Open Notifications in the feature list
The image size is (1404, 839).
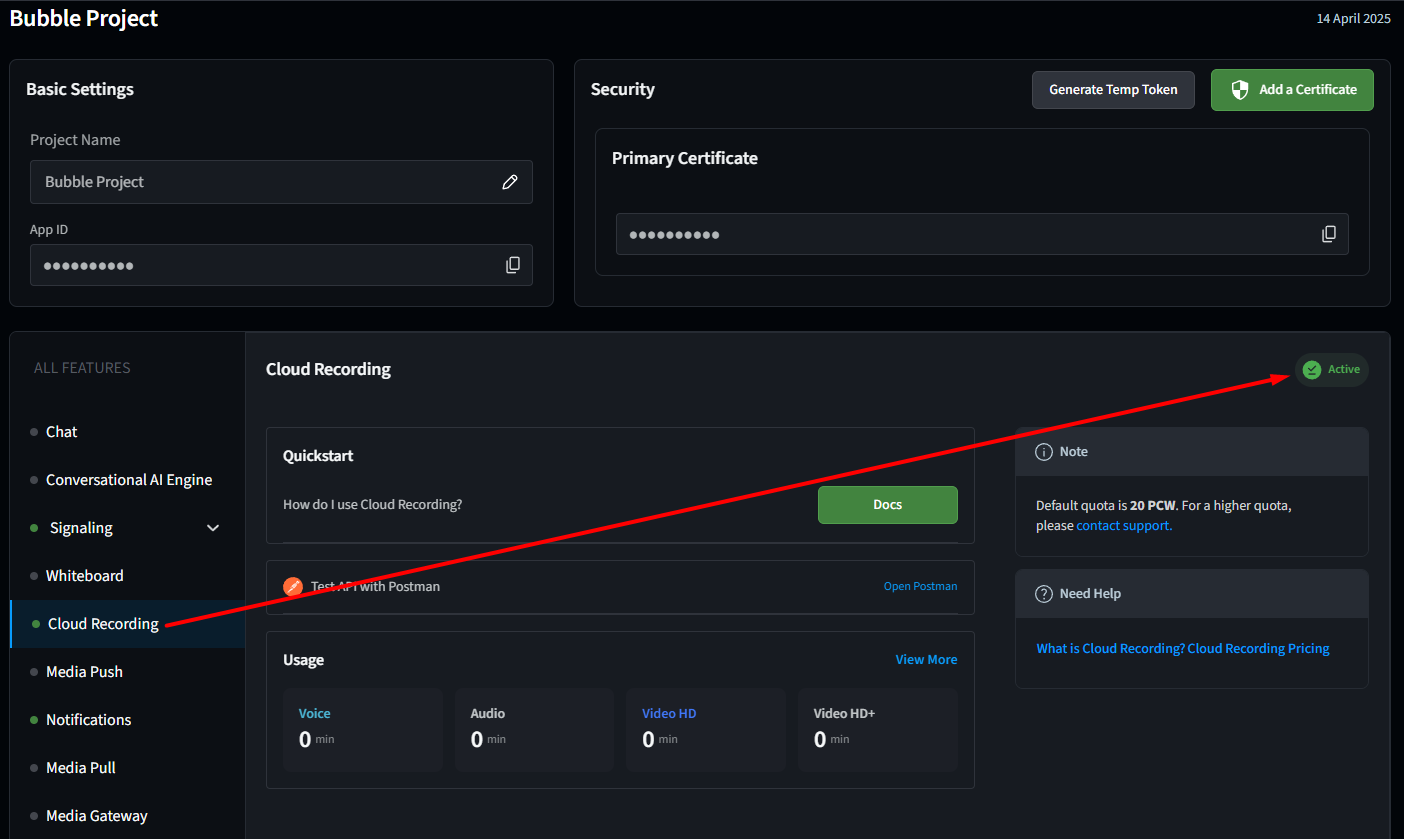coord(88,720)
